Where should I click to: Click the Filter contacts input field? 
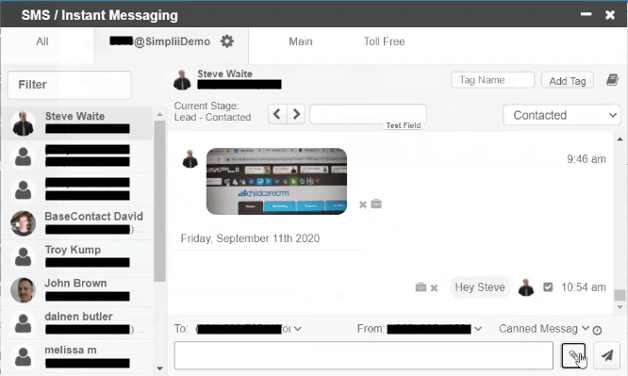coord(69,85)
